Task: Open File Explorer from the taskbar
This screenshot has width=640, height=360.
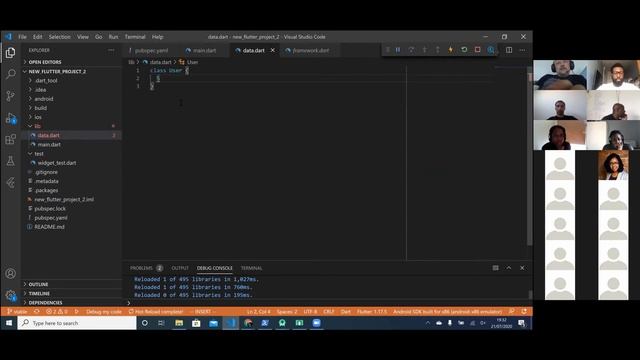Action: point(179,323)
